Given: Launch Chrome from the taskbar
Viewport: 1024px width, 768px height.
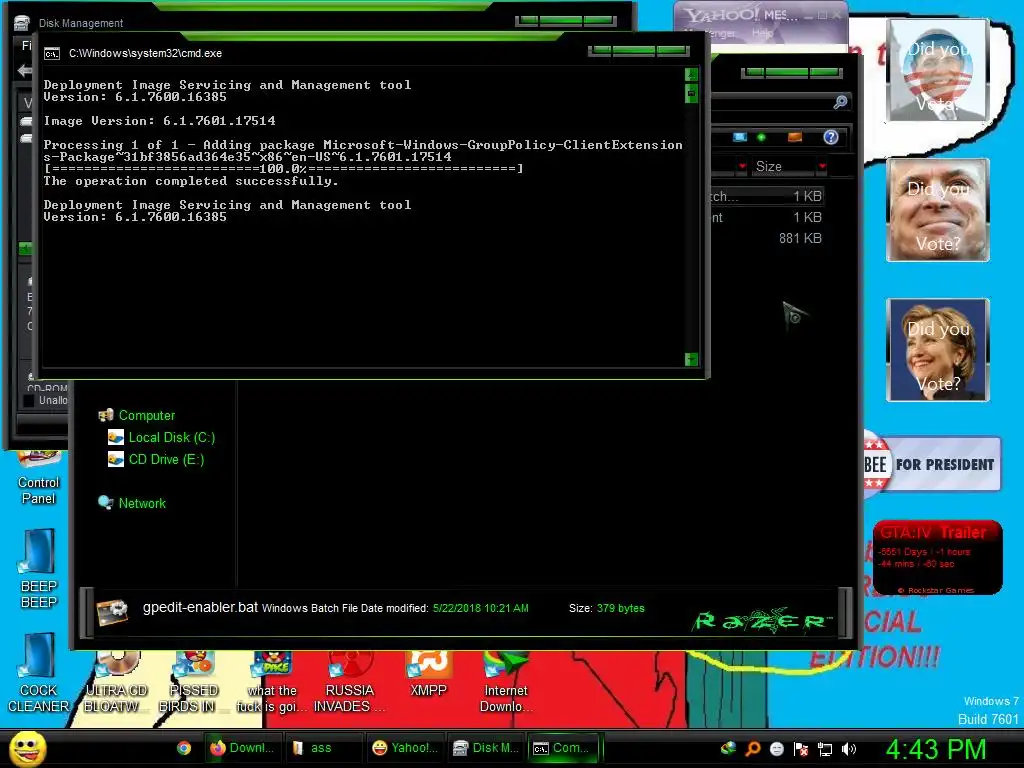Looking at the screenshot, I should (x=184, y=748).
